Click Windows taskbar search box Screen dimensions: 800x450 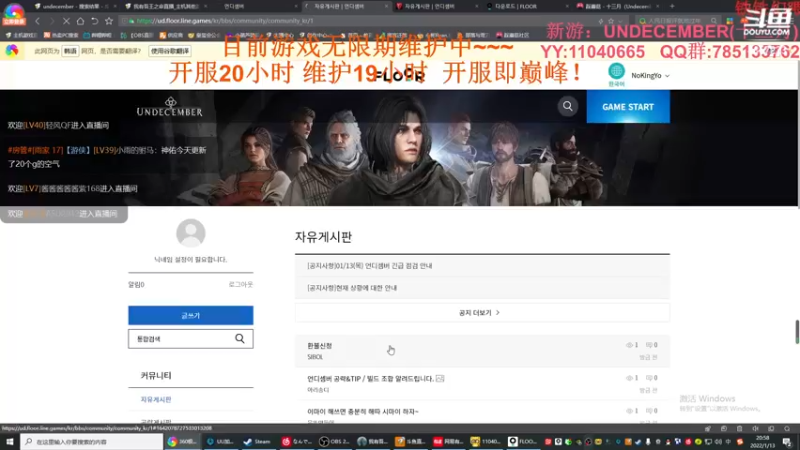[92, 441]
